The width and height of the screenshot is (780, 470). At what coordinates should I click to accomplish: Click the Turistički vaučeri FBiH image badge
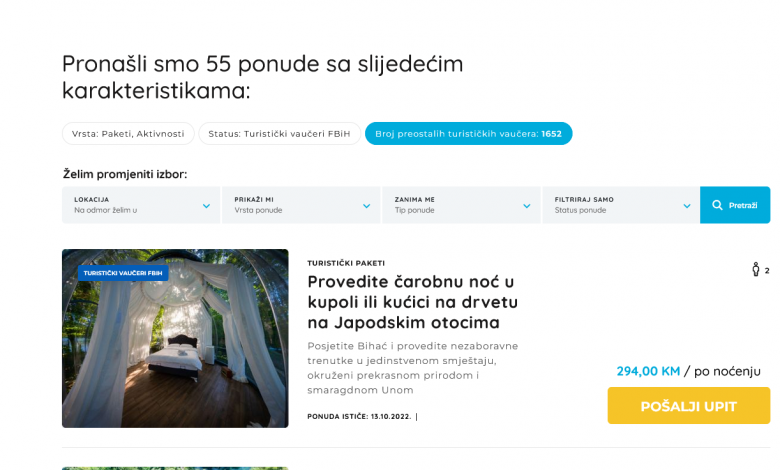tap(123, 273)
